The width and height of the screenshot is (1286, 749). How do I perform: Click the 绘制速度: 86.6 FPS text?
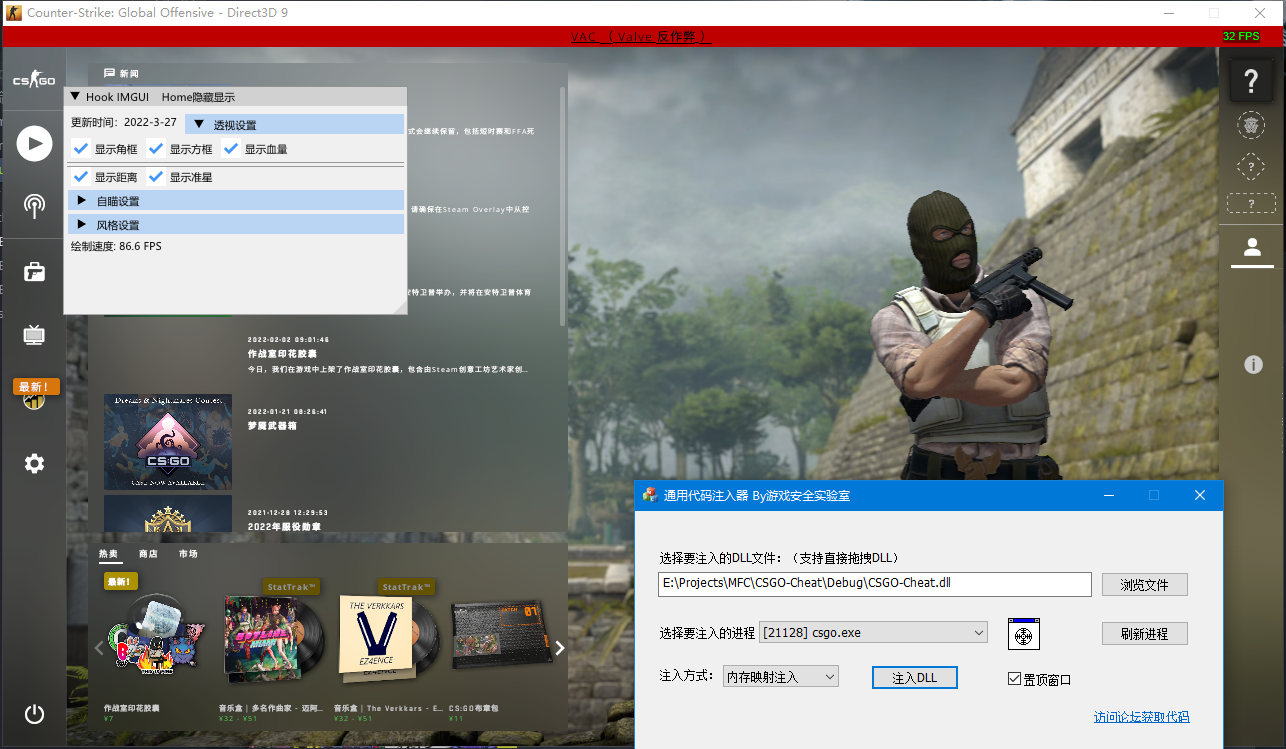116,246
